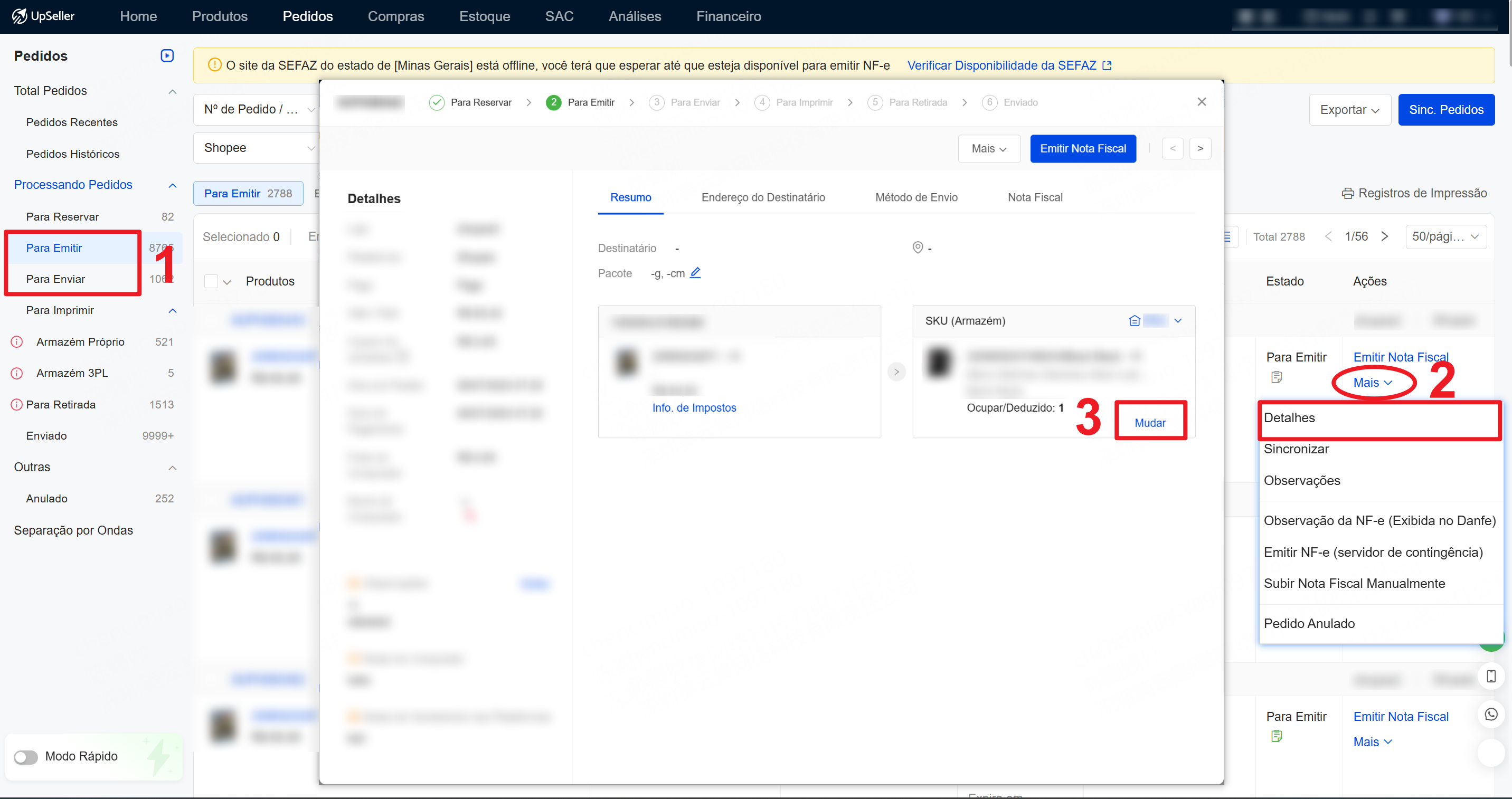Image resolution: width=1512 pixels, height=799 pixels.
Task: Go to the next order with > button
Action: pyautogui.click(x=1200, y=149)
